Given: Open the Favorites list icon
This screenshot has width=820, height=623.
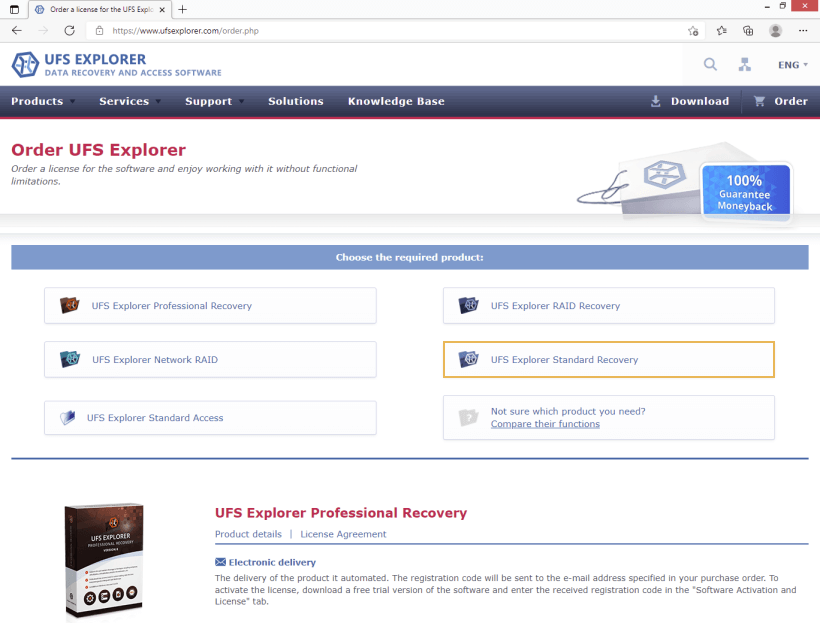Looking at the screenshot, I should pyautogui.click(x=722, y=30).
